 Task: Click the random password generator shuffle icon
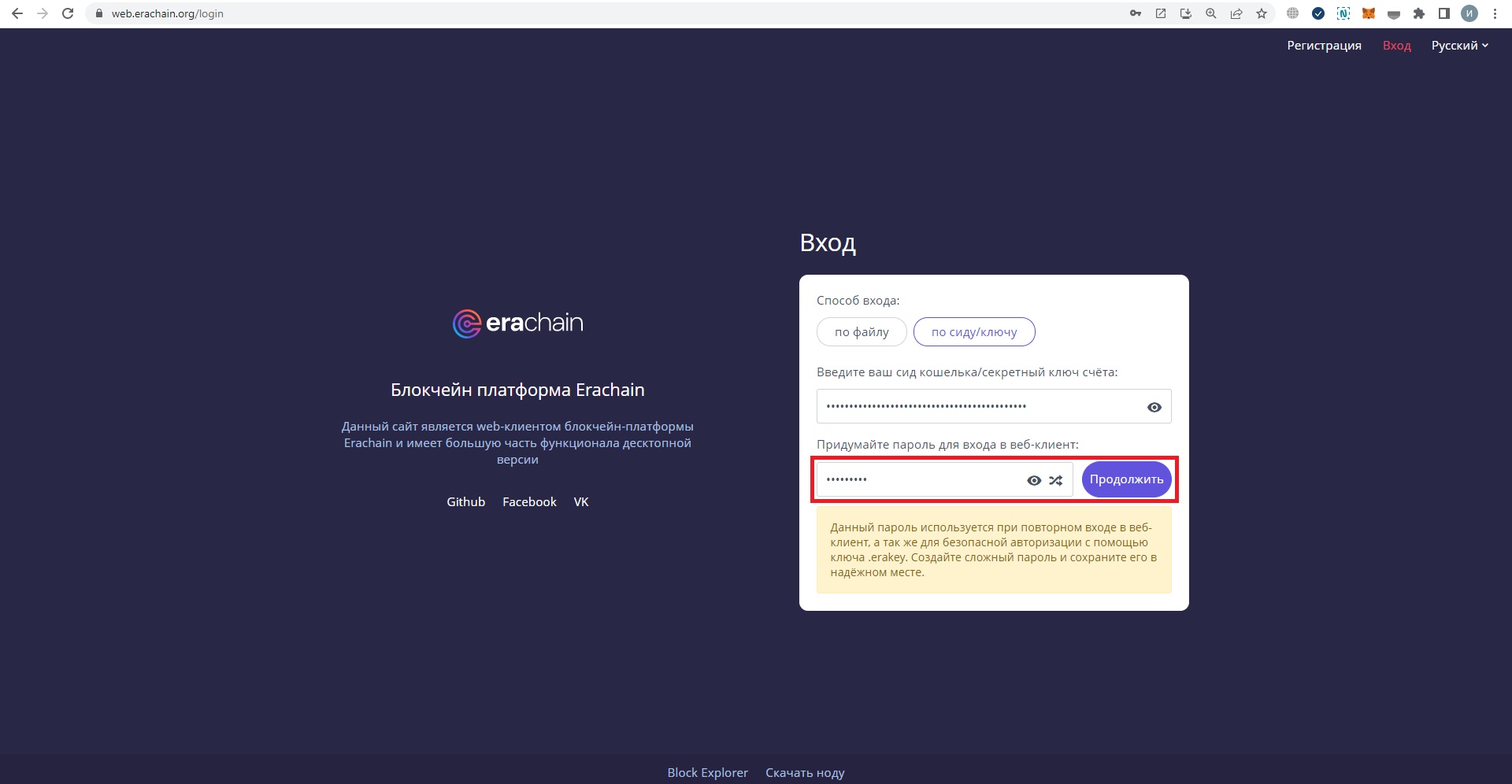[x=1055, y=480]
